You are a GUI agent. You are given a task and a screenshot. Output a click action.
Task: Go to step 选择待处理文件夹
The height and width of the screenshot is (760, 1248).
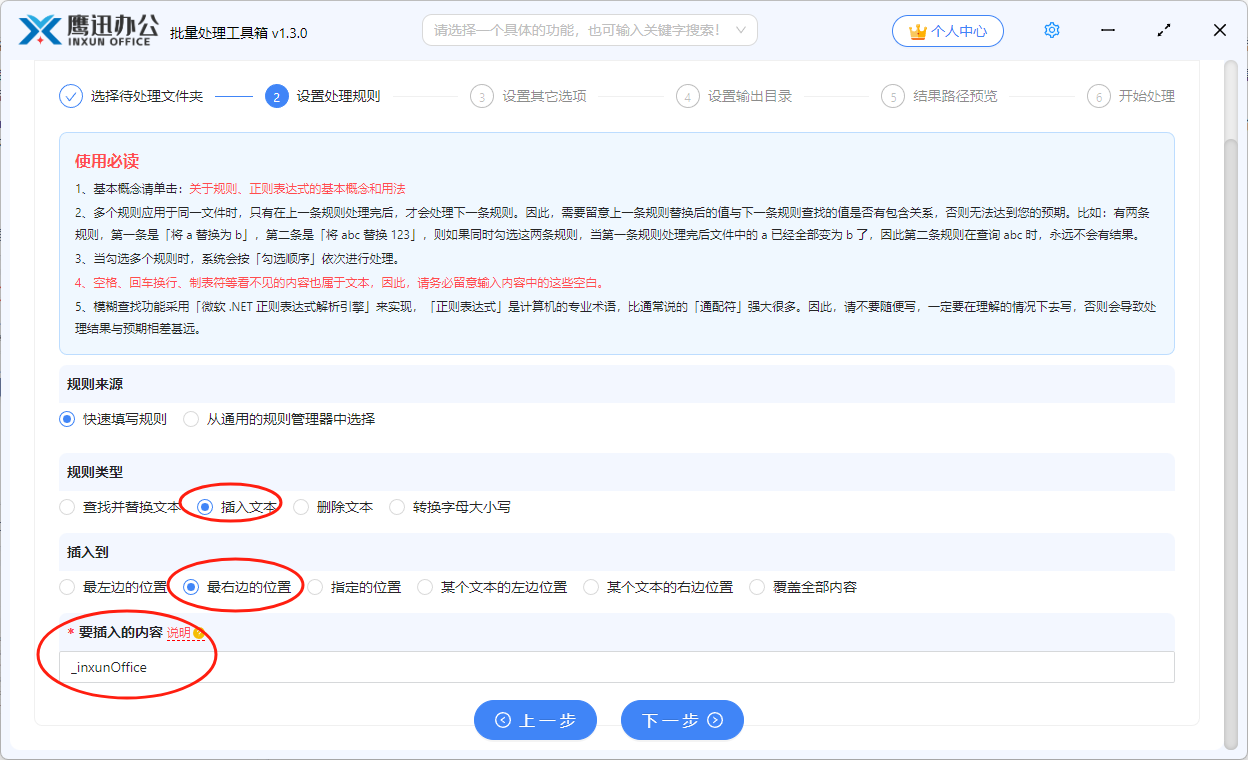pyautogui.click(x=147, y=96)
